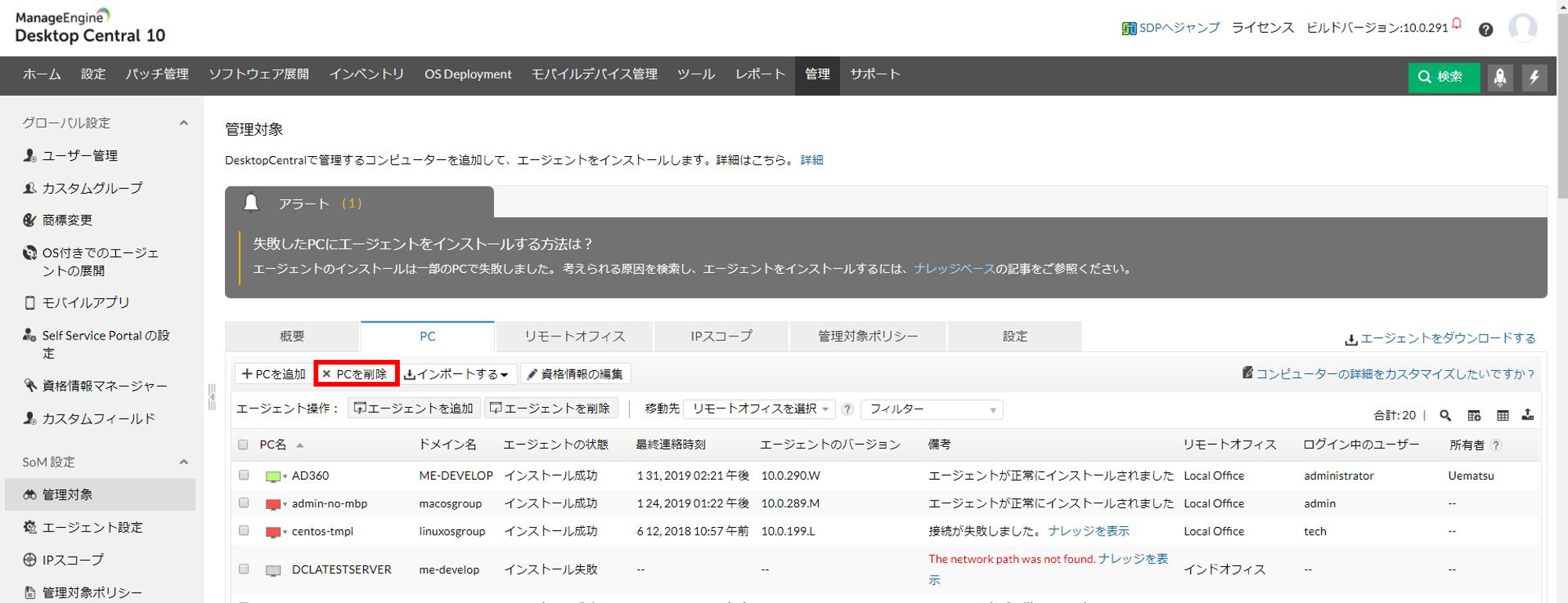Viewport: 1568px width, 603px height.
Task: Click the green monitor icon for AD360
Action: (x=273, y=476)
